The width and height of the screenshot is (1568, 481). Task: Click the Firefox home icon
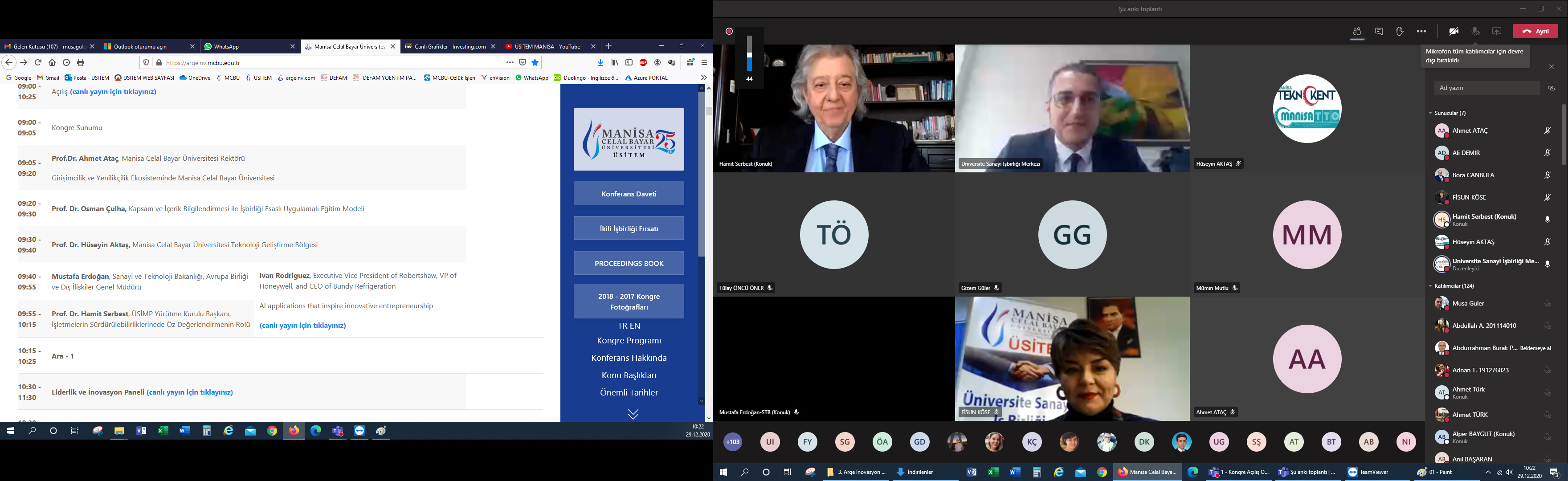click(x=53, y=63)
